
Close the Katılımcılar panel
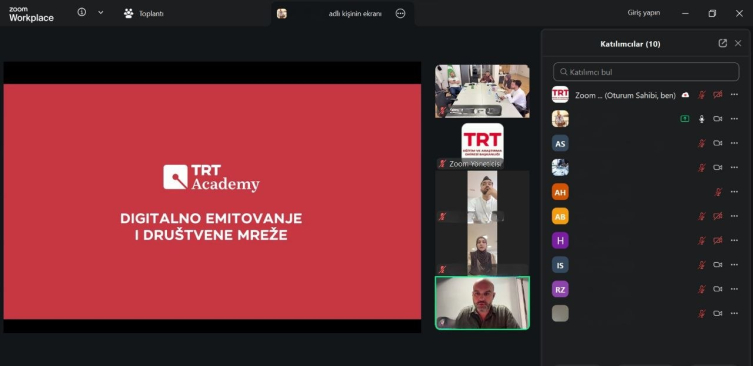[x=738, y=43]
